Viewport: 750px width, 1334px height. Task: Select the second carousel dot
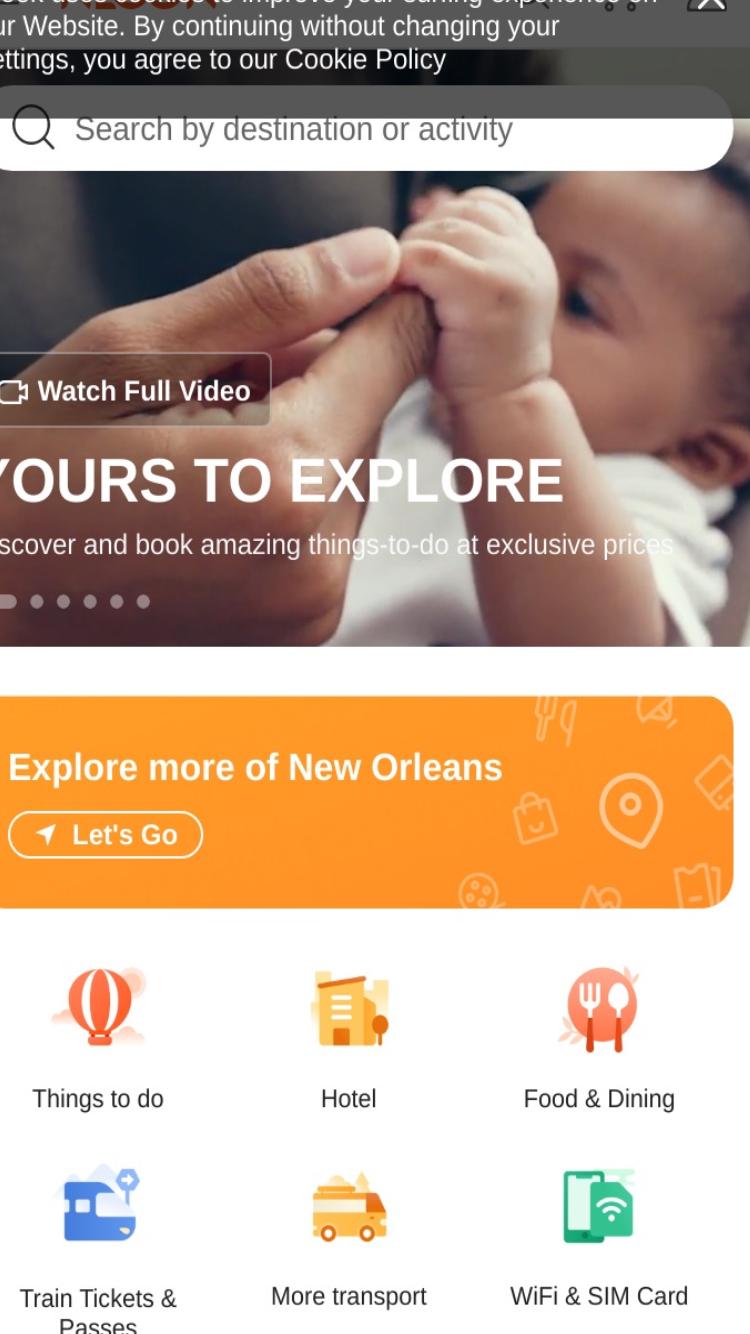[x=37, y=601]
